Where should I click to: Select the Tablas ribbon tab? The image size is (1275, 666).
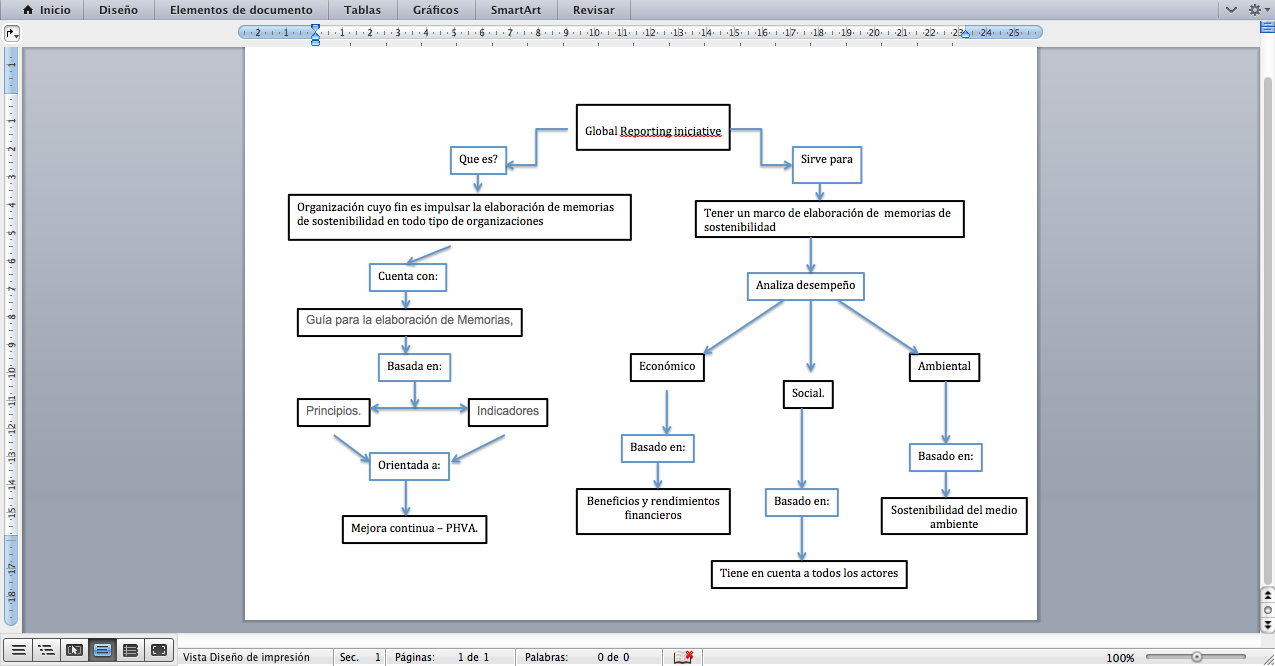(362, 10)
